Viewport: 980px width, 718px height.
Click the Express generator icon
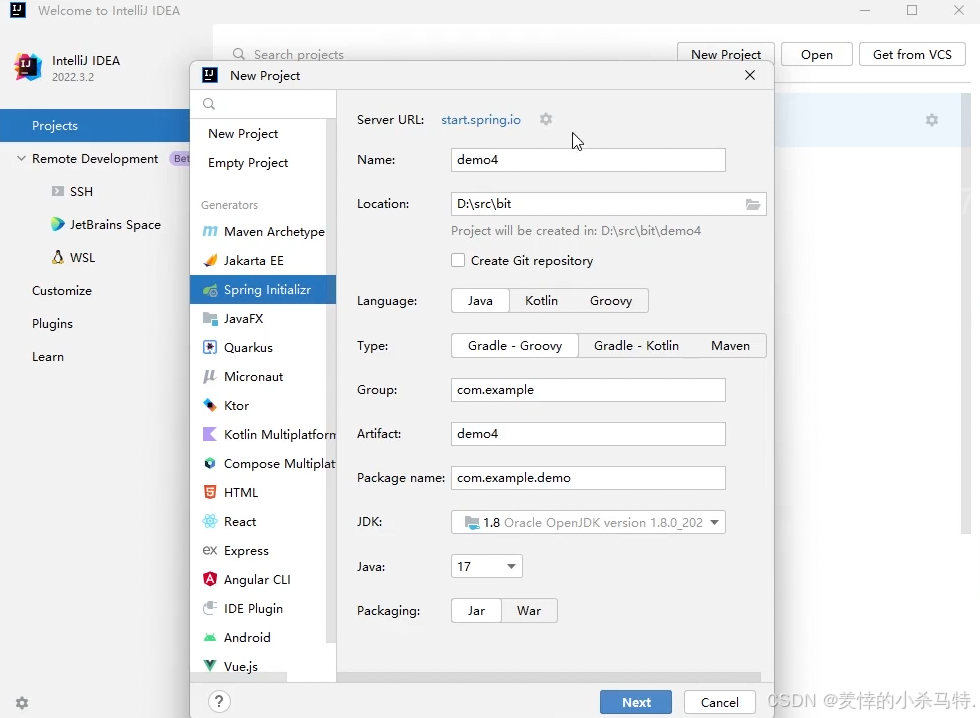(210, 551)
